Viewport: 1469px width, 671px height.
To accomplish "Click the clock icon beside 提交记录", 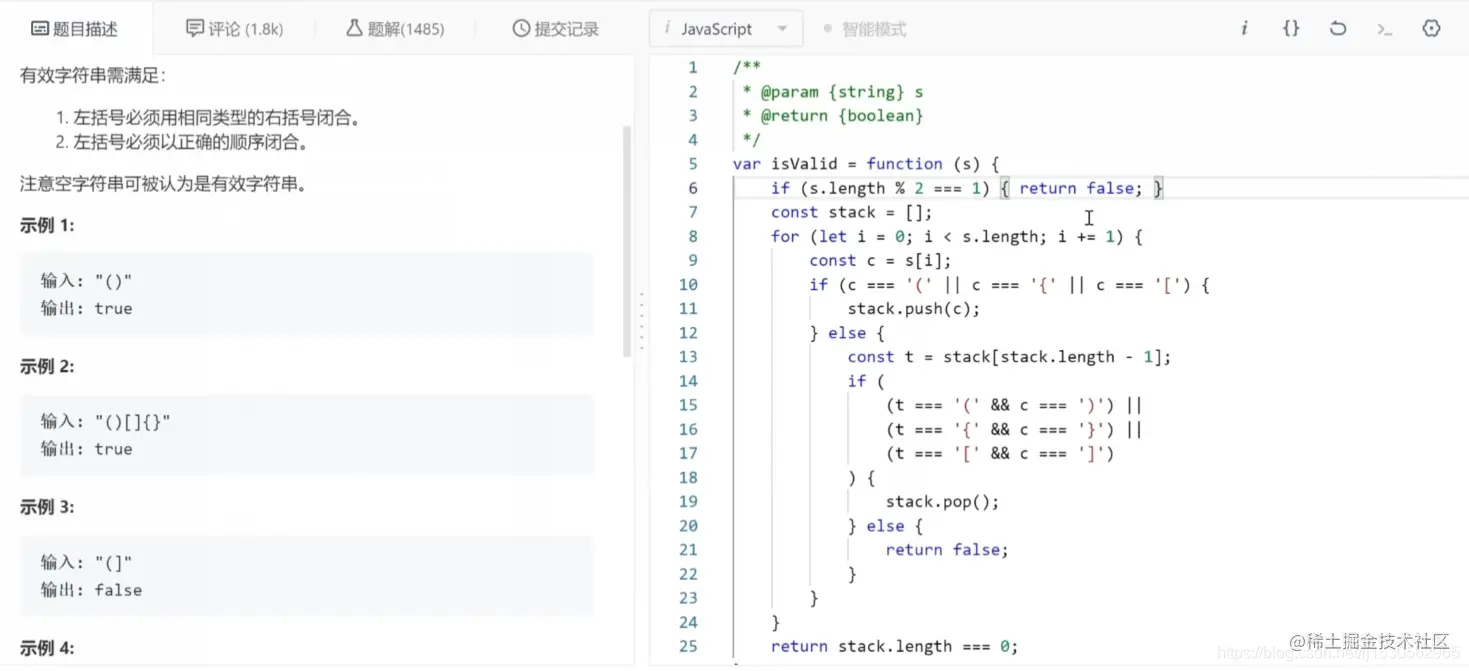I will (x=521, y=29).
